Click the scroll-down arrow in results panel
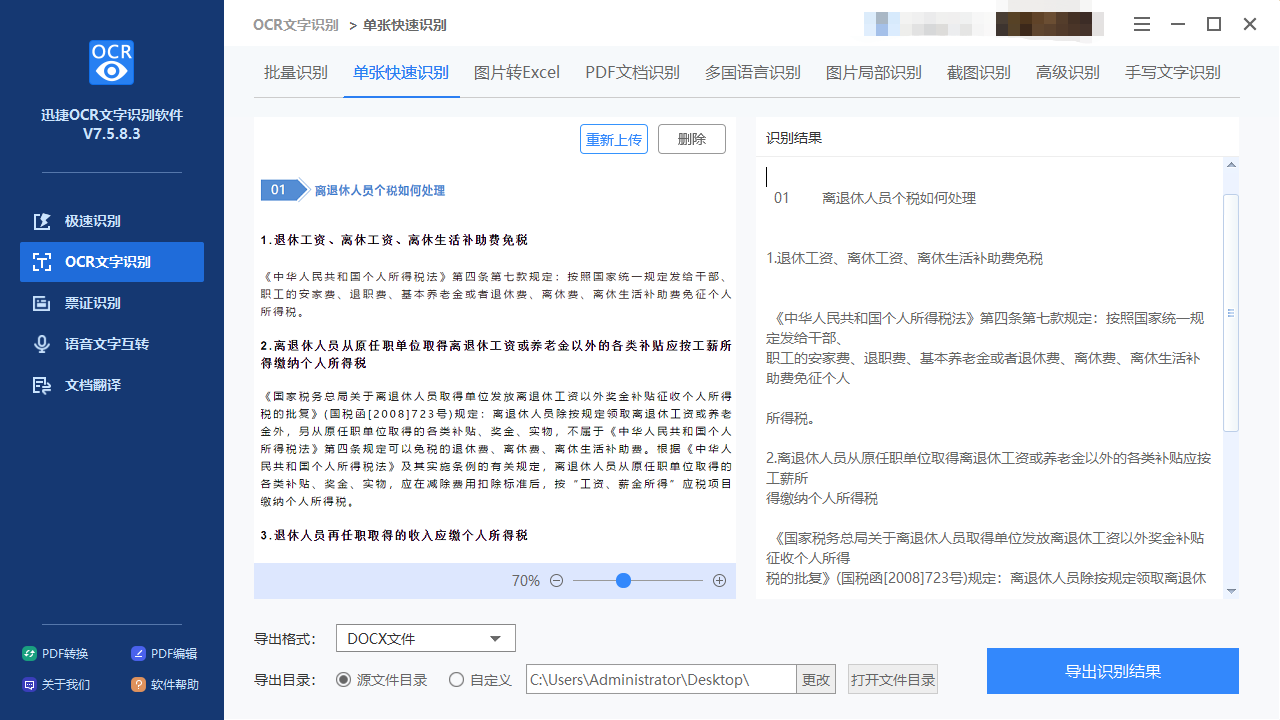Image resolution: width=1280 pixels, height=720 pixels. [1231, 590]
